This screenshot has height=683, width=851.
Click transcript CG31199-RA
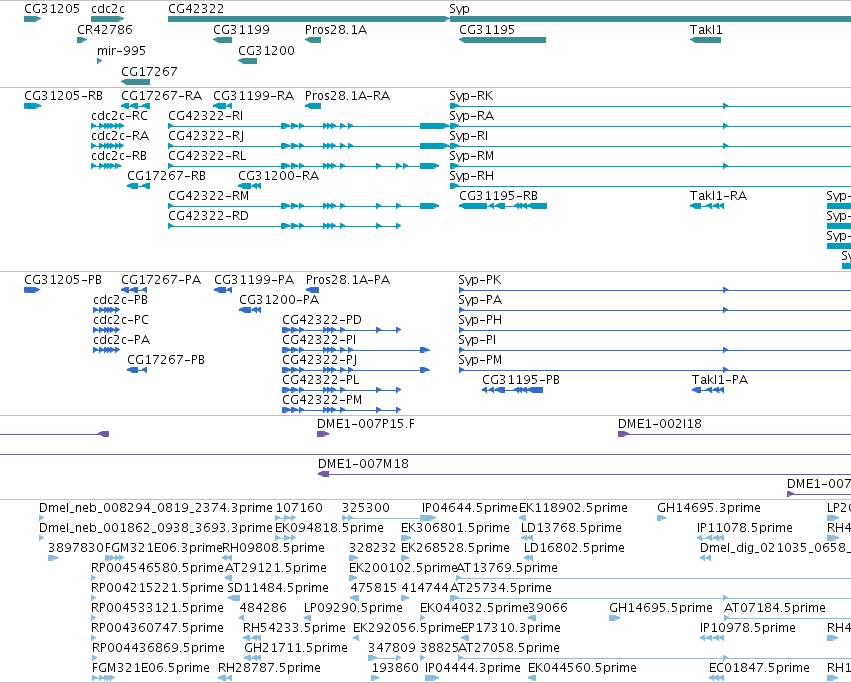click(253, 96)
